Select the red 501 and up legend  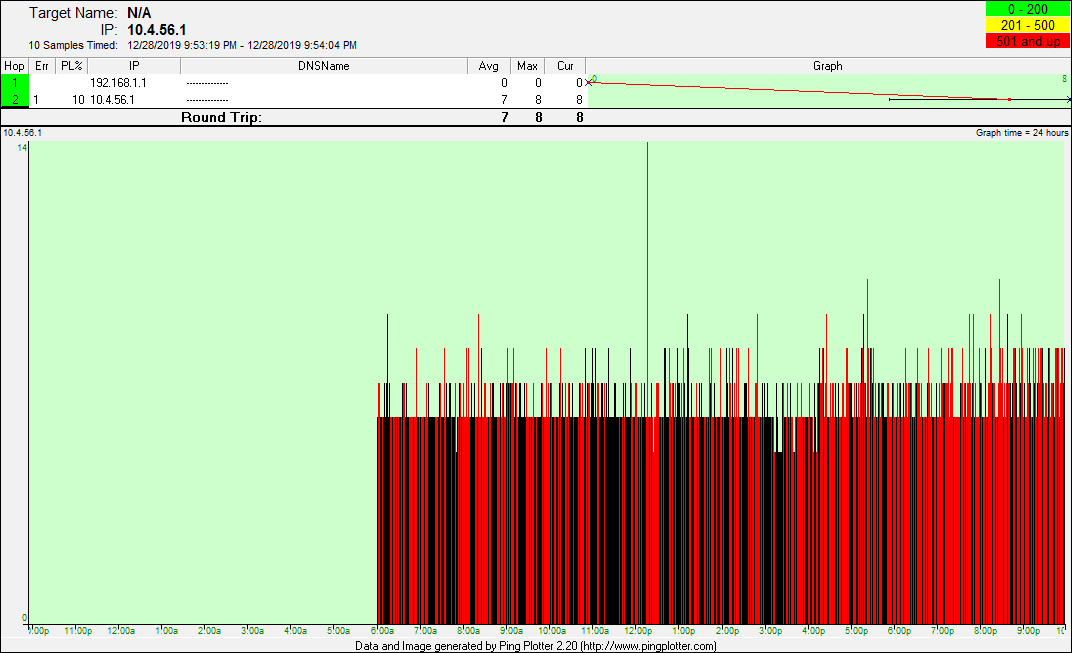click(x=1027, y=41)
